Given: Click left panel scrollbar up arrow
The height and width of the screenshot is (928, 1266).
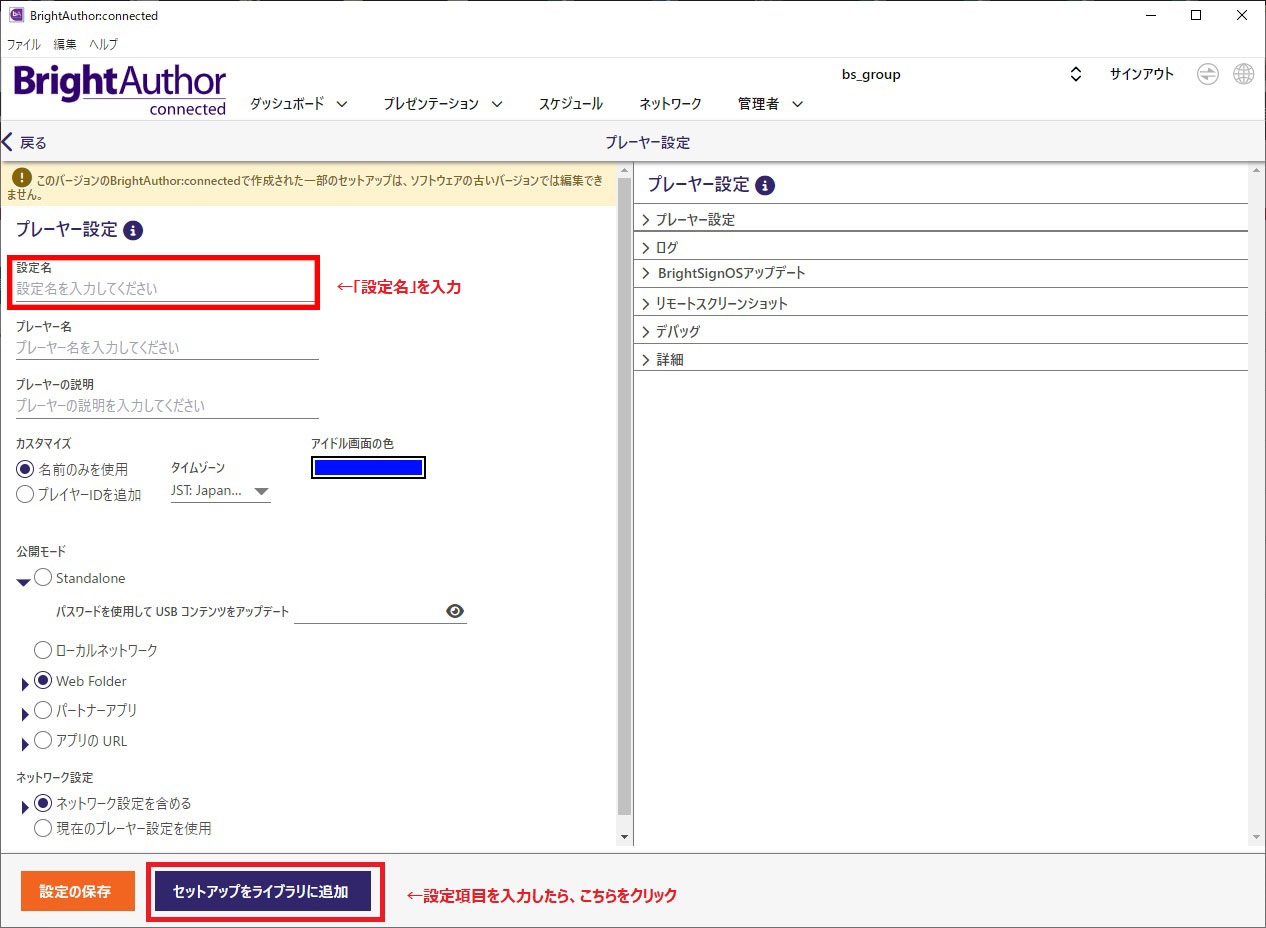Looking at the screenshot, I should 625,170.
